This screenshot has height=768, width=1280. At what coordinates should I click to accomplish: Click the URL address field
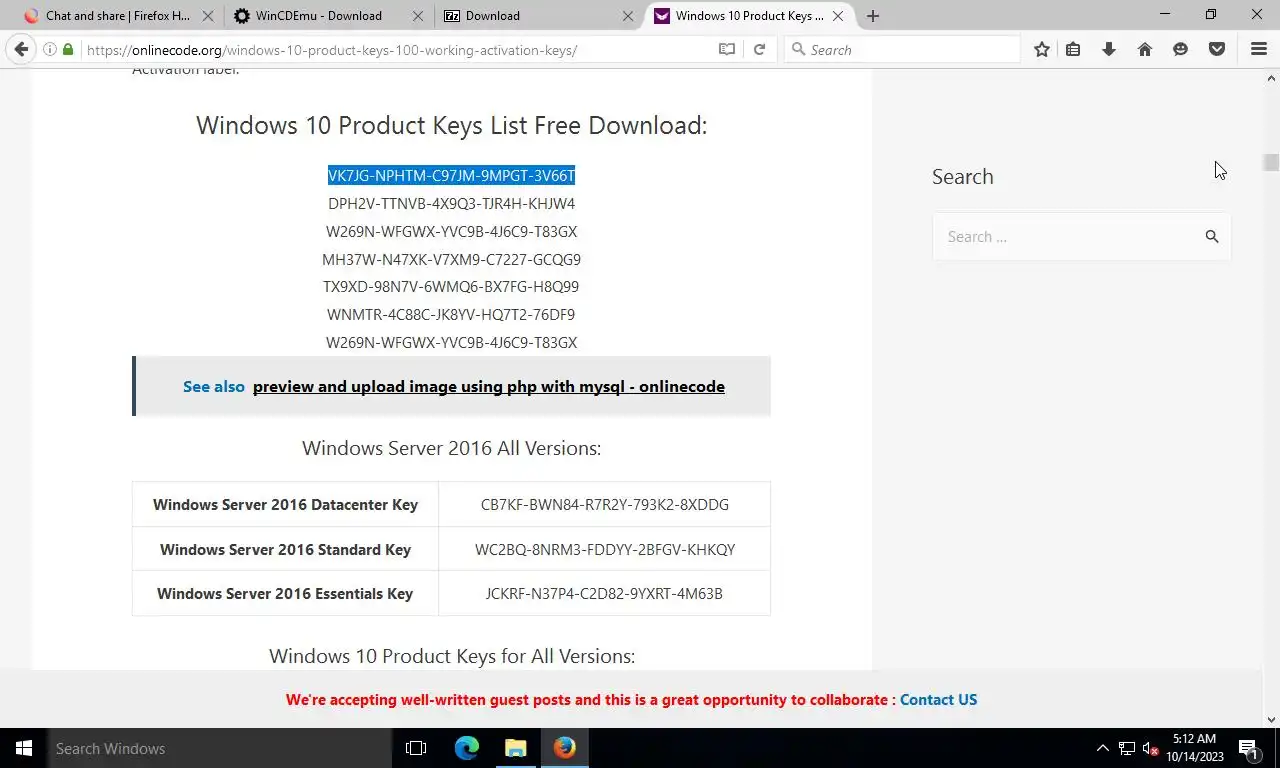(x=395, y=49)
